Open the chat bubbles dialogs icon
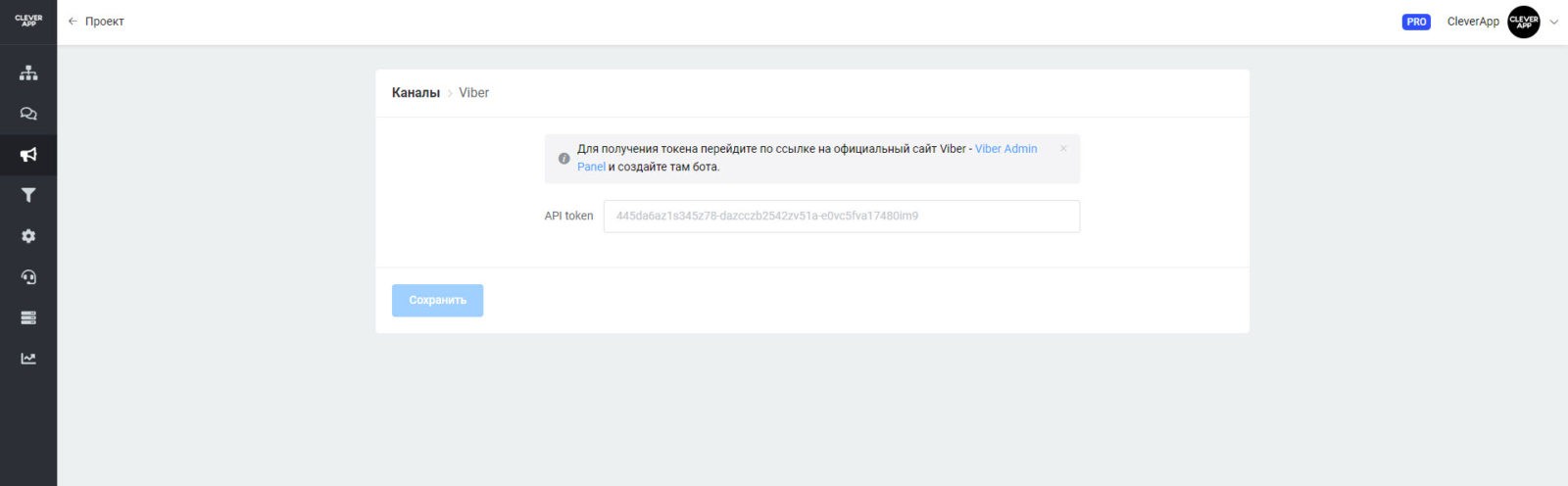The image size is (1568, 486). (x=28, y=114)
